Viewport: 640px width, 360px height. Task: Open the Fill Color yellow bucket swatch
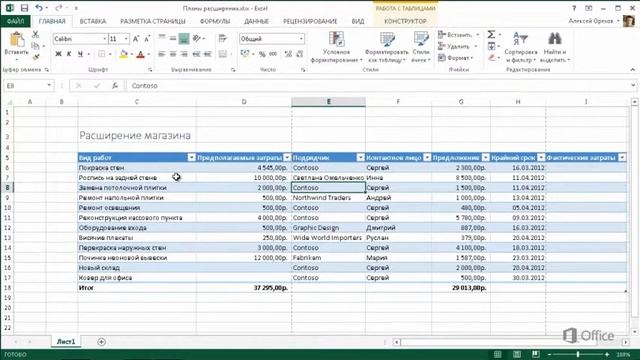[123, 54]
